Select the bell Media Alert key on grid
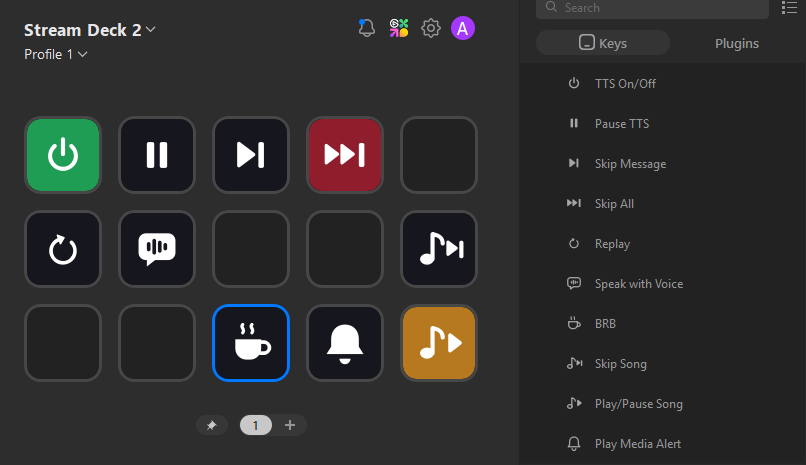Screen dimensions: 806x465 (345, 343)
